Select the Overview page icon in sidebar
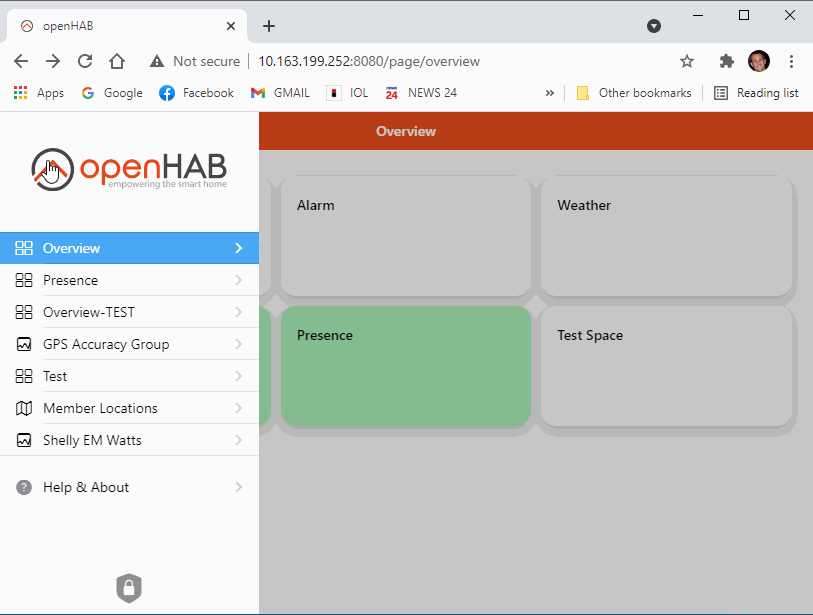This screenshot has height=615, width=813. tap(23, 247)
